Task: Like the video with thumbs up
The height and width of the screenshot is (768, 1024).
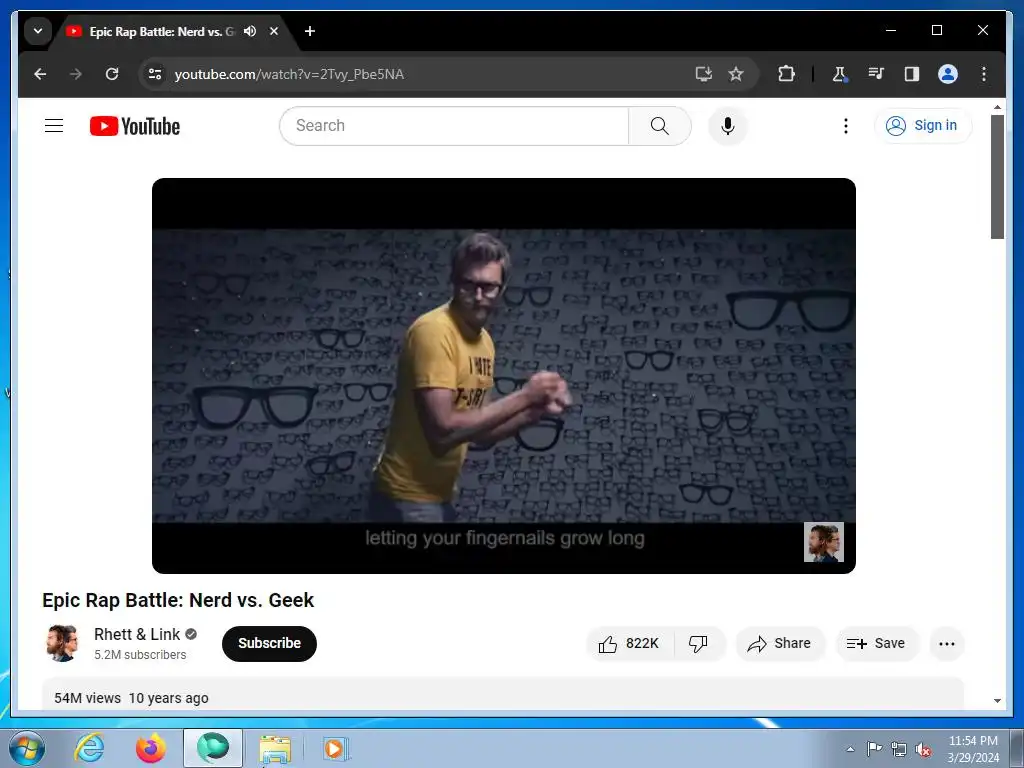Action: click(629, 643)
